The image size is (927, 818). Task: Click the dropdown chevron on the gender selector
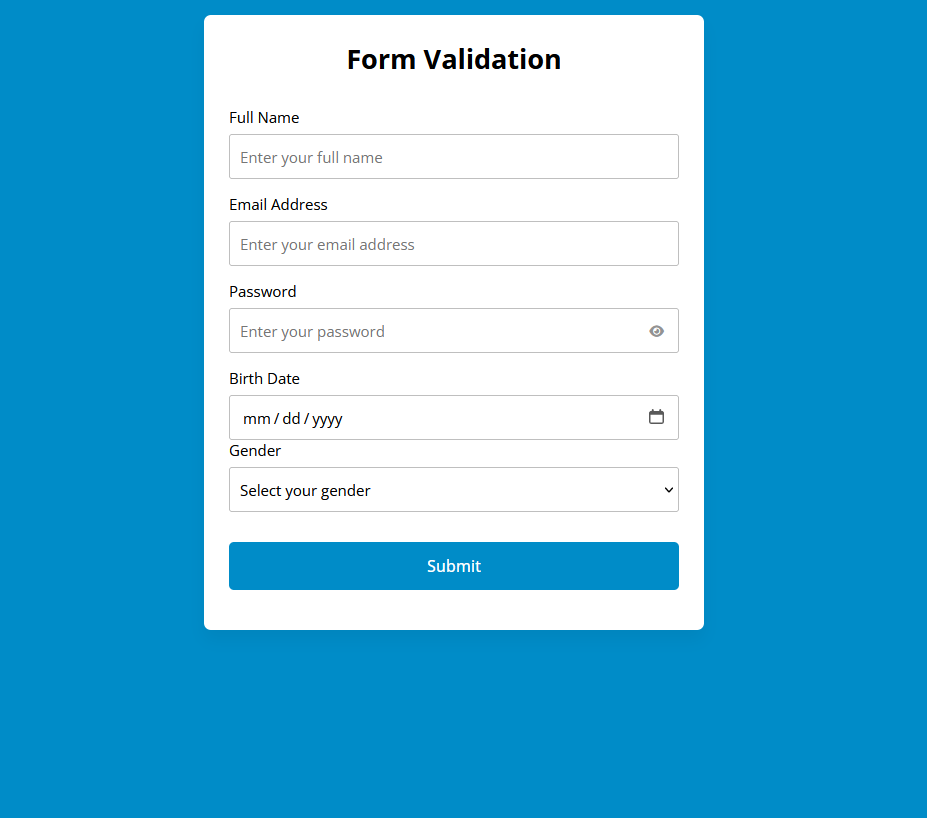667,490
